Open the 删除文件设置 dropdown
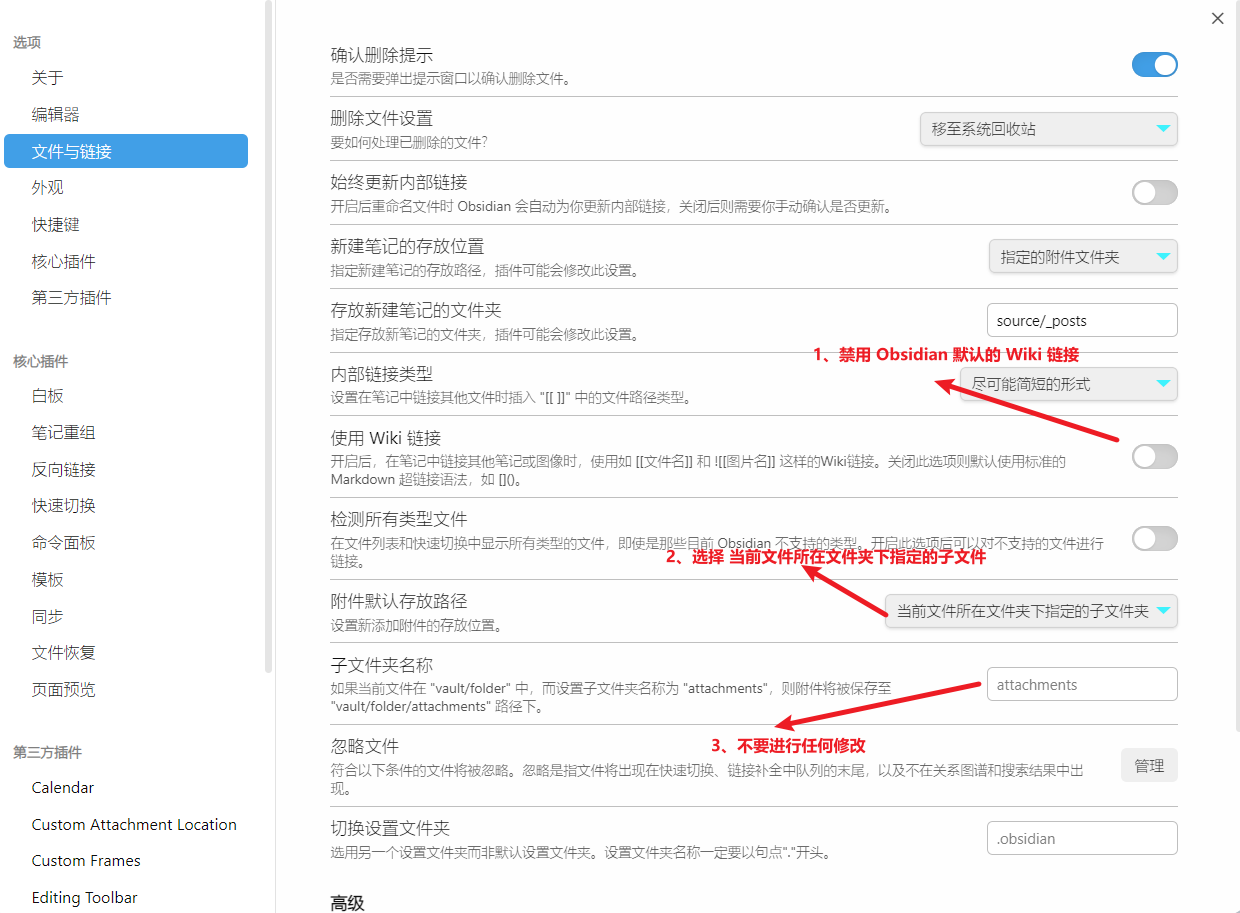This screenshot has width=1240, height=913. (x=1048, y=129)
